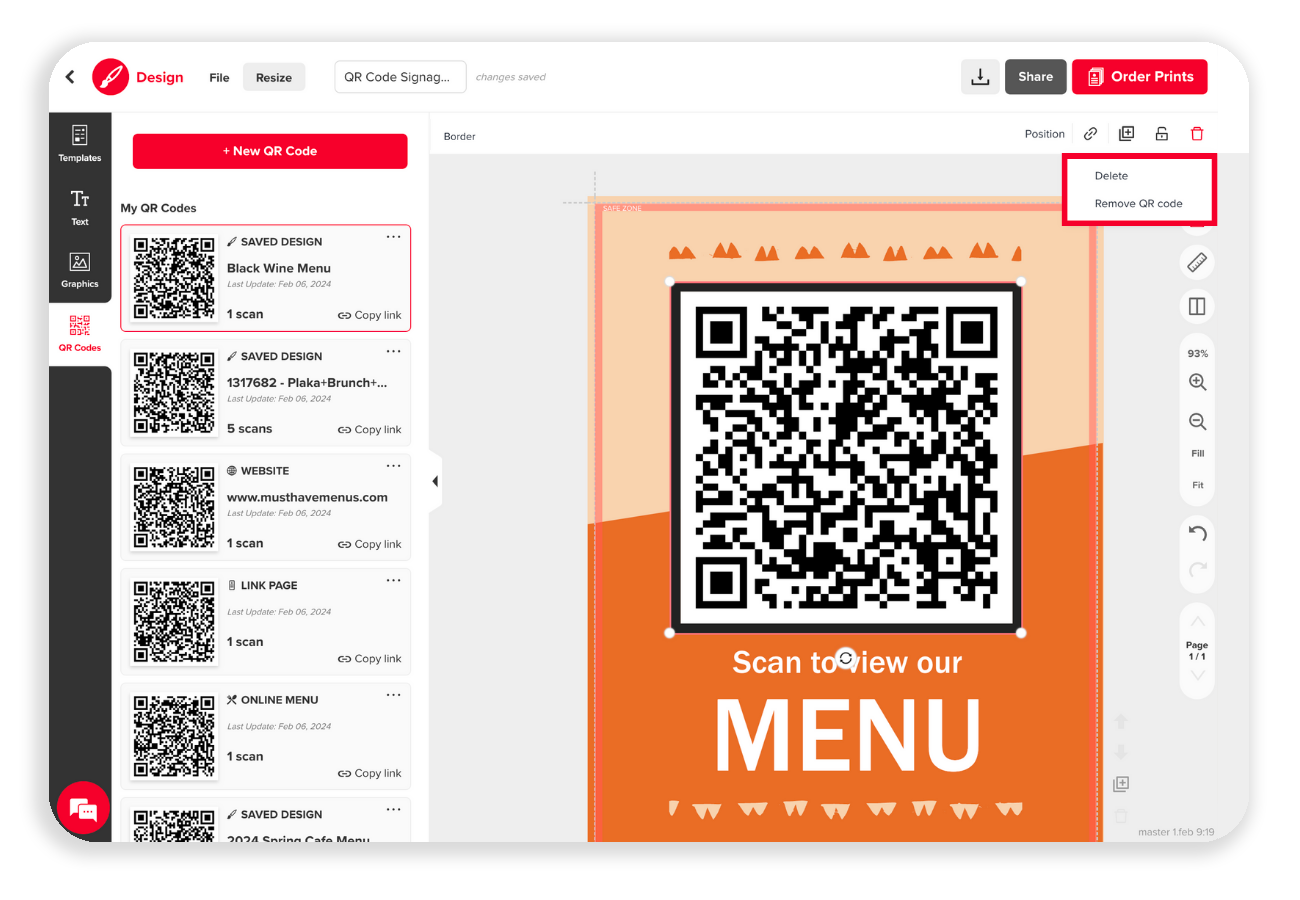The height and width of the screenshot is (900, 1300).
Task: Choose Remove QR code option
Action: point(1138,204)
